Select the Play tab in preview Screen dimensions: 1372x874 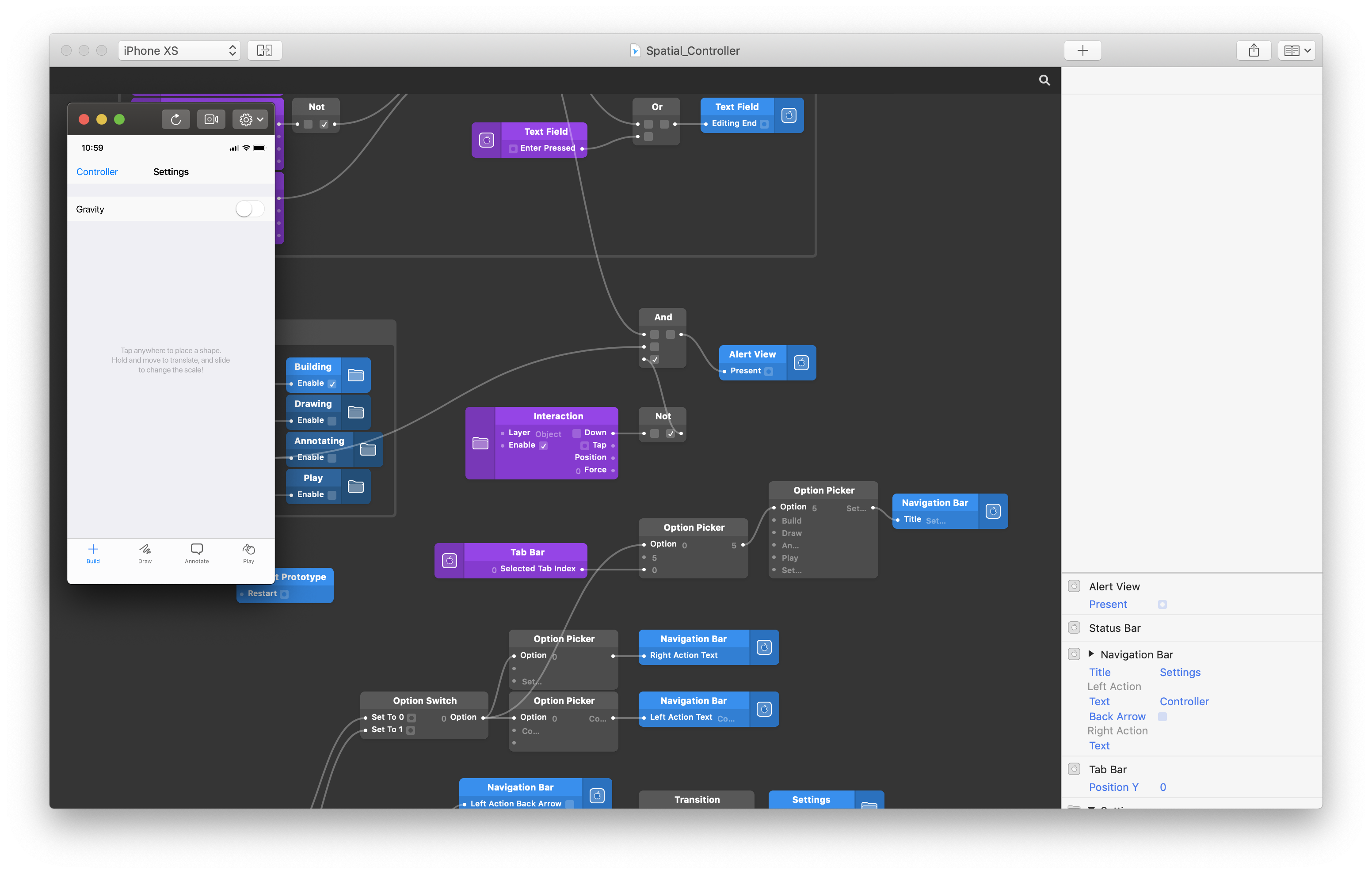click(248, 553)
